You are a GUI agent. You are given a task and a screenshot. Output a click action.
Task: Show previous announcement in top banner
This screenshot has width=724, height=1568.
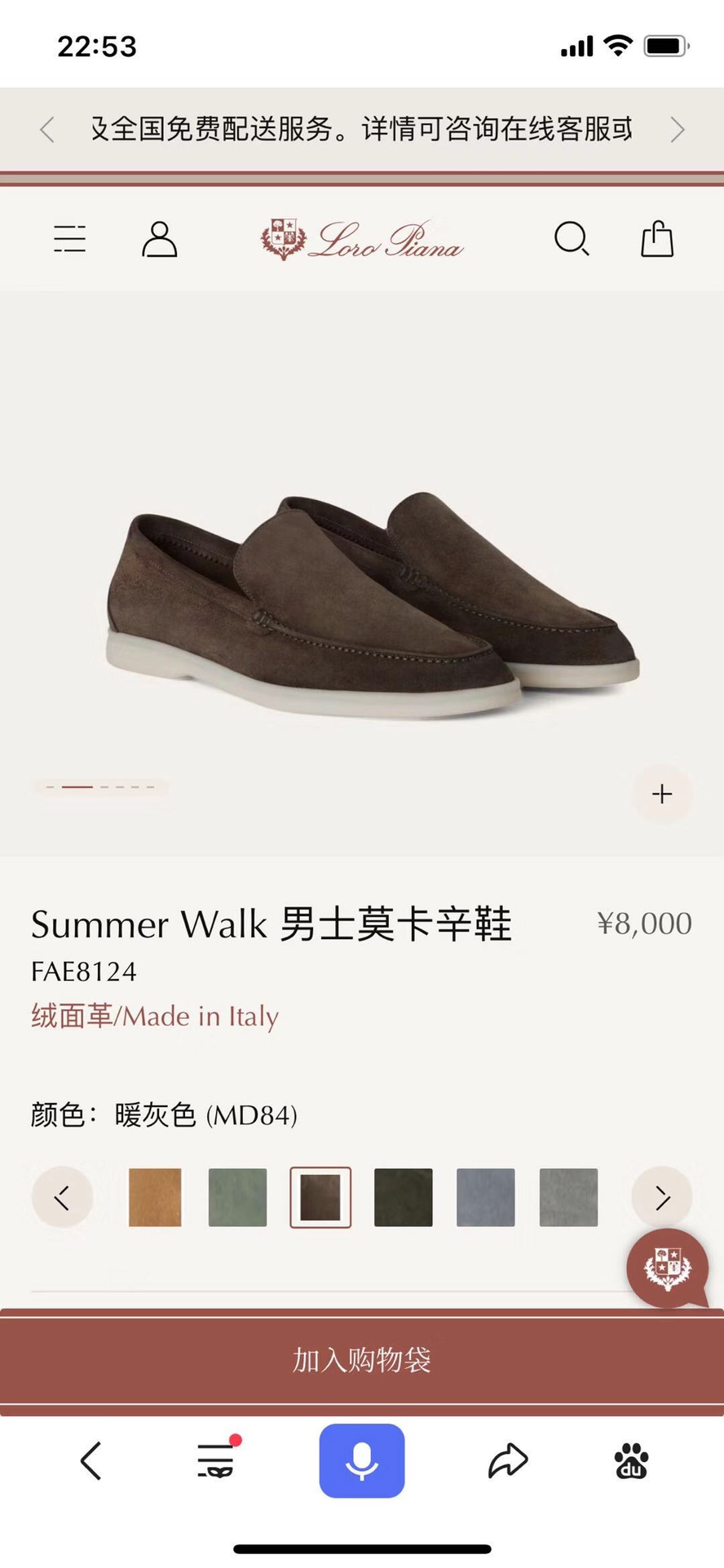[47, 129]
